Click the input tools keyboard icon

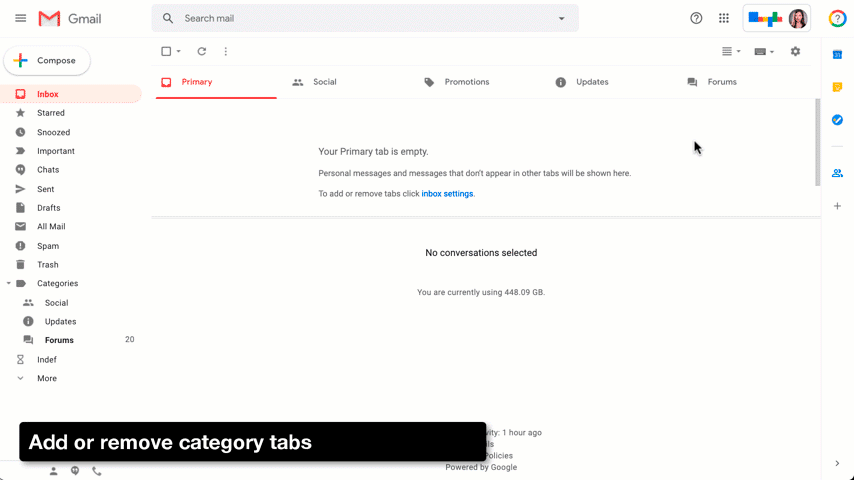click(x=760, y=52)
